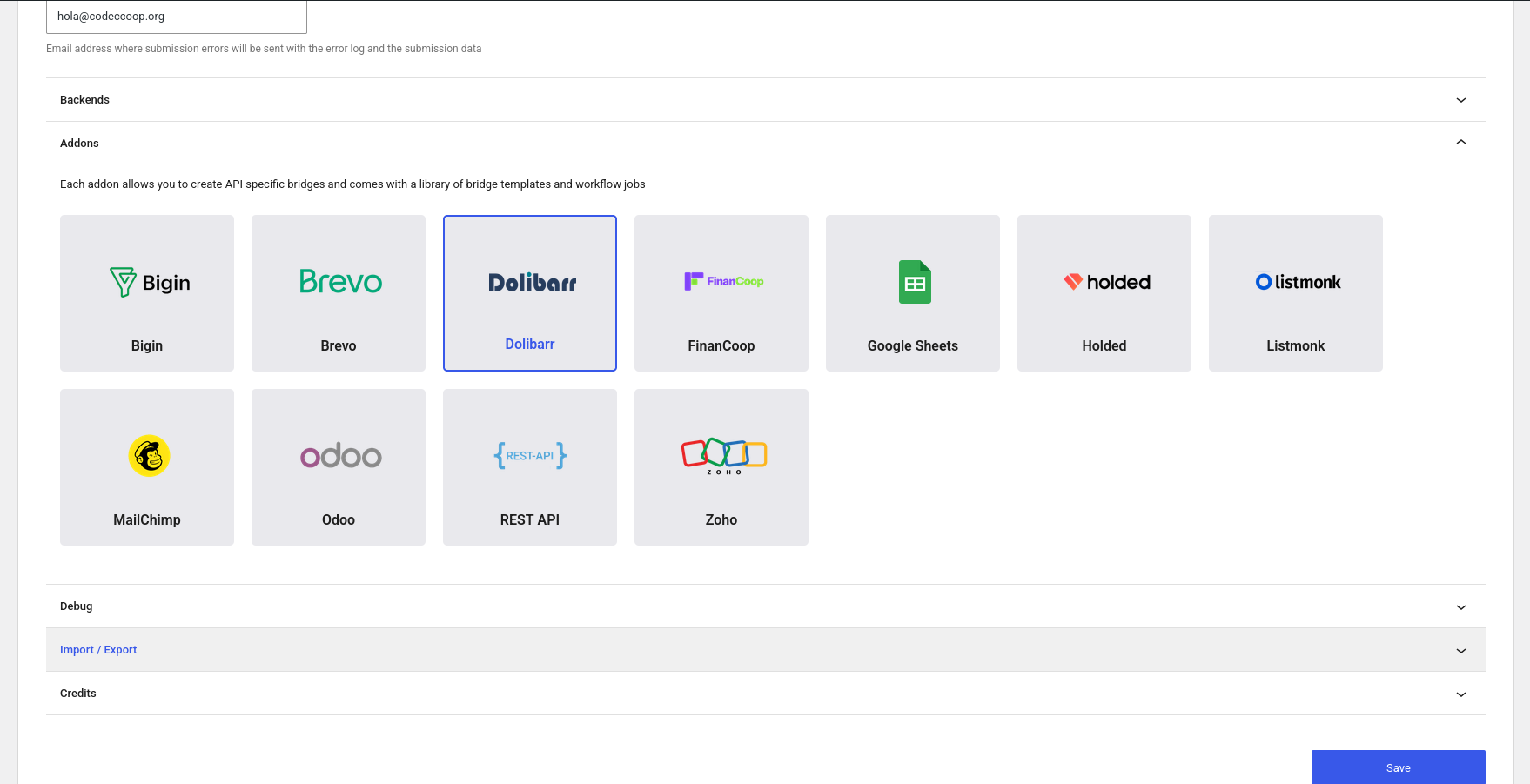
Task: Deselect the Dolibarr addon
Action: 529,293
